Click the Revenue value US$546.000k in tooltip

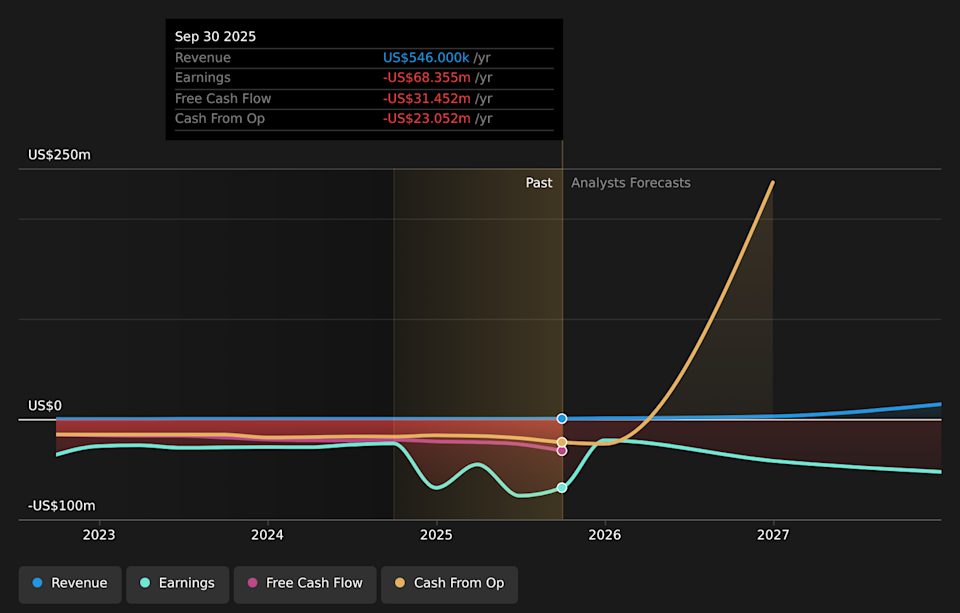pyautogui.click(x=426, y=58)
